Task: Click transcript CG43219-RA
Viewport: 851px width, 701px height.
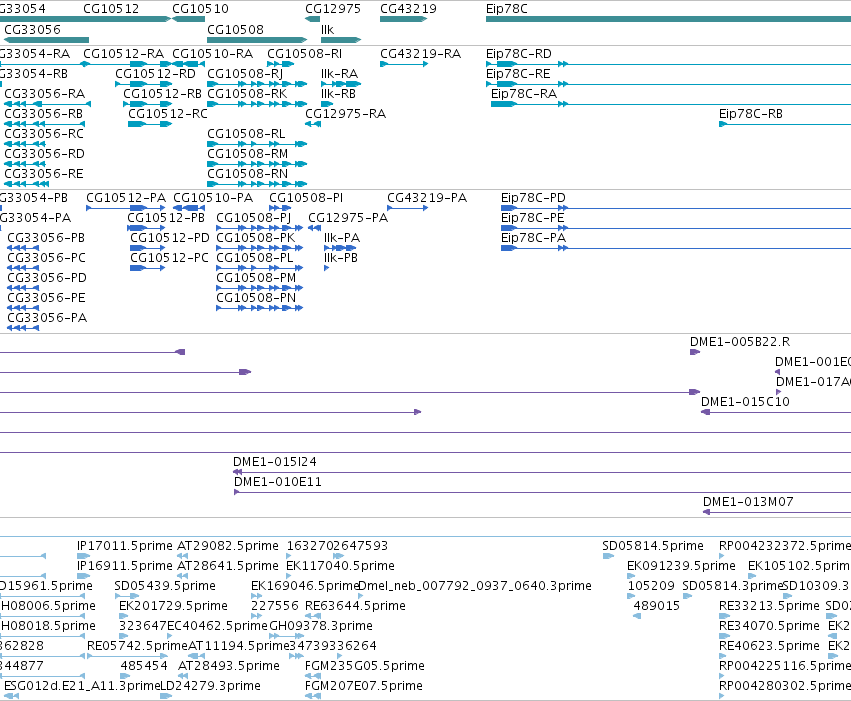Action: pos(421,54)
